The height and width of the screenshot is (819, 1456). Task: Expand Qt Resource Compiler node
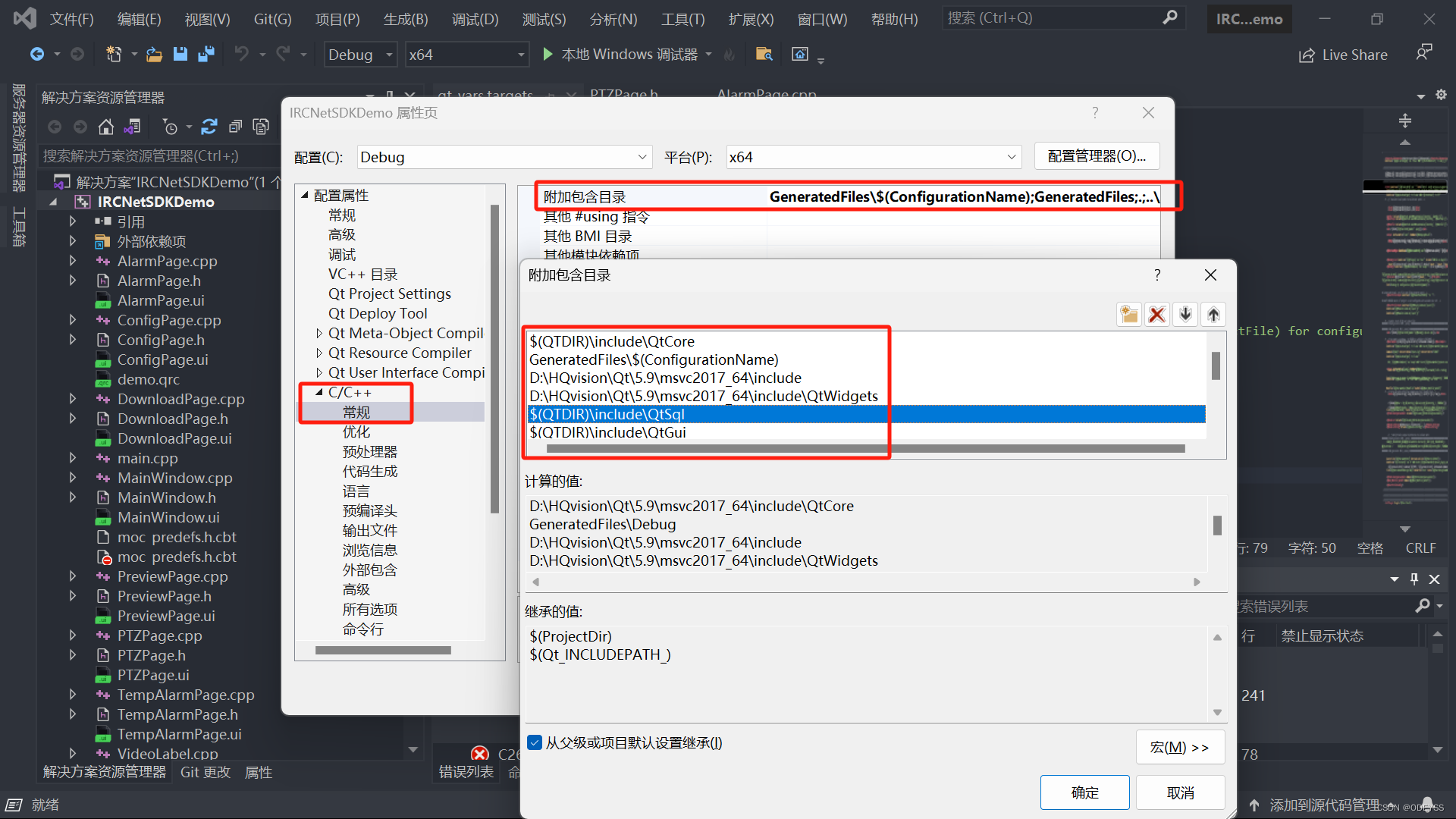[x=319, y=353]
